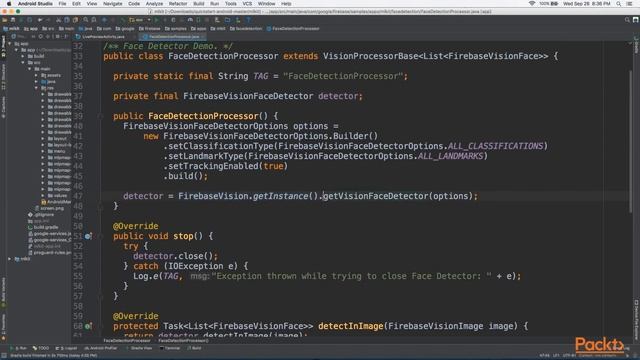640x360 pixels.
Task: Select the menu folder in tree
Action: [x=56, y=151]
